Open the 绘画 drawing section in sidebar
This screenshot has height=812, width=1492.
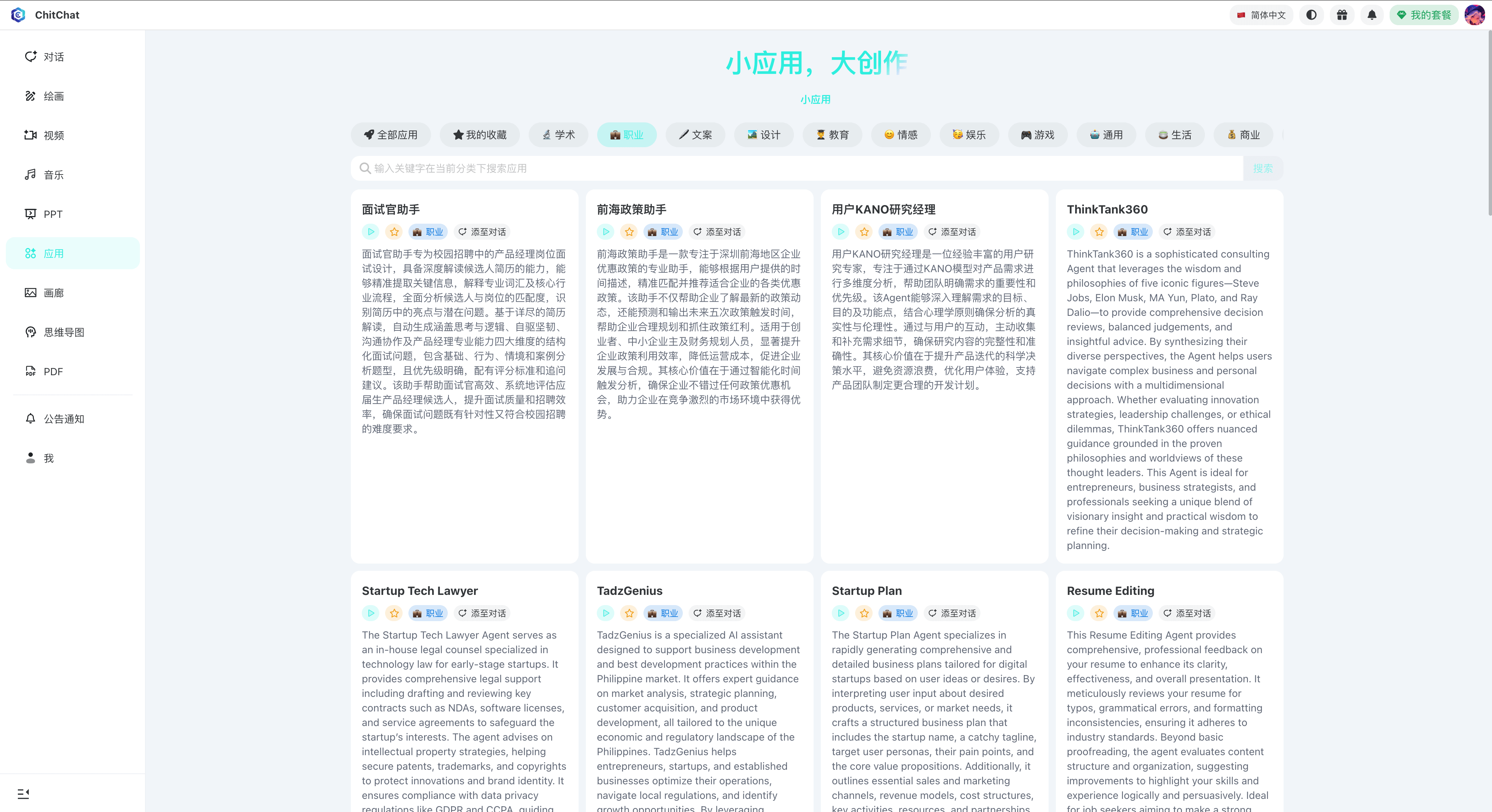[x=53, y=96]
